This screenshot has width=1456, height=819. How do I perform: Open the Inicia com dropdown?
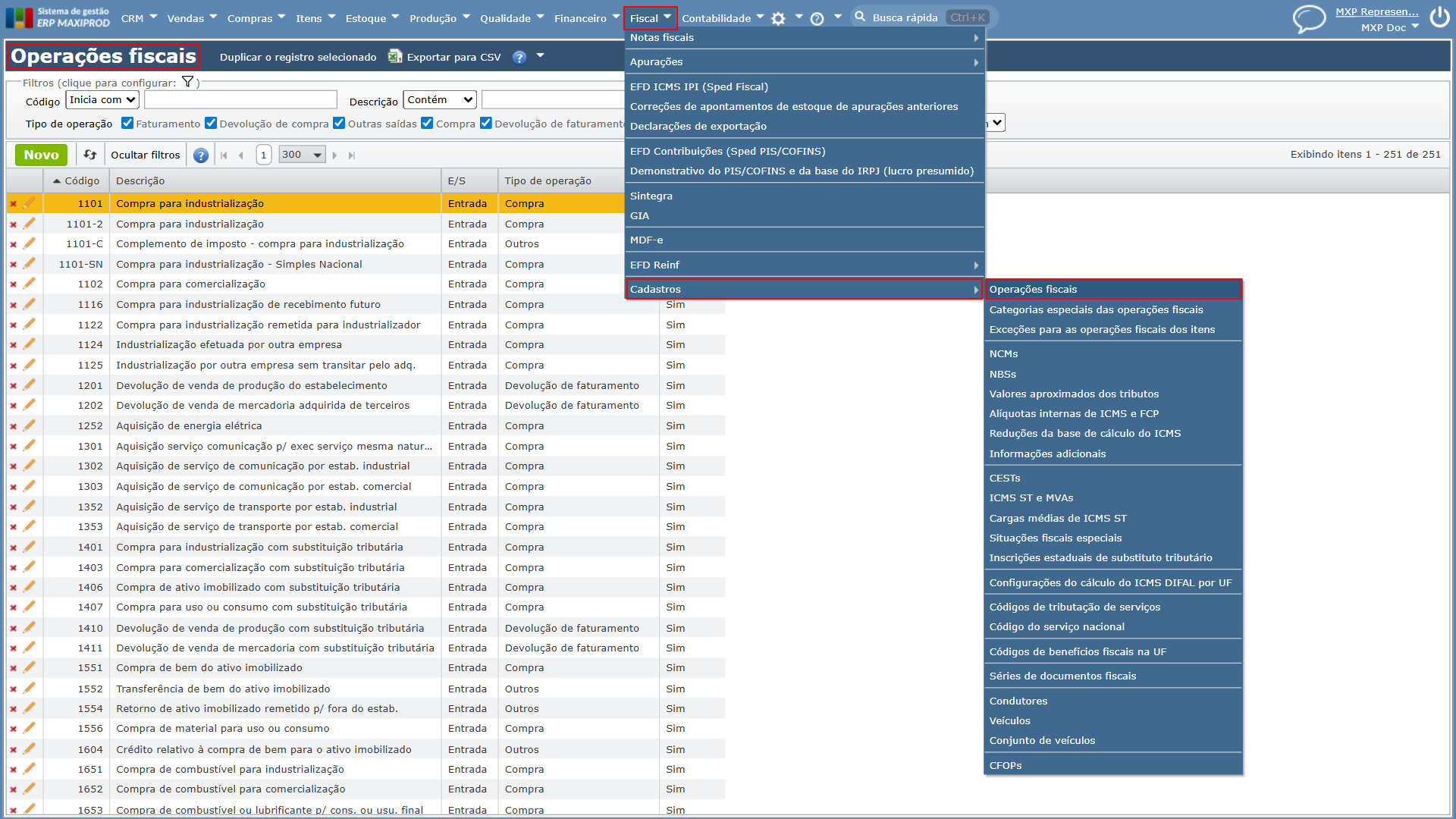(x=102, y=99)
